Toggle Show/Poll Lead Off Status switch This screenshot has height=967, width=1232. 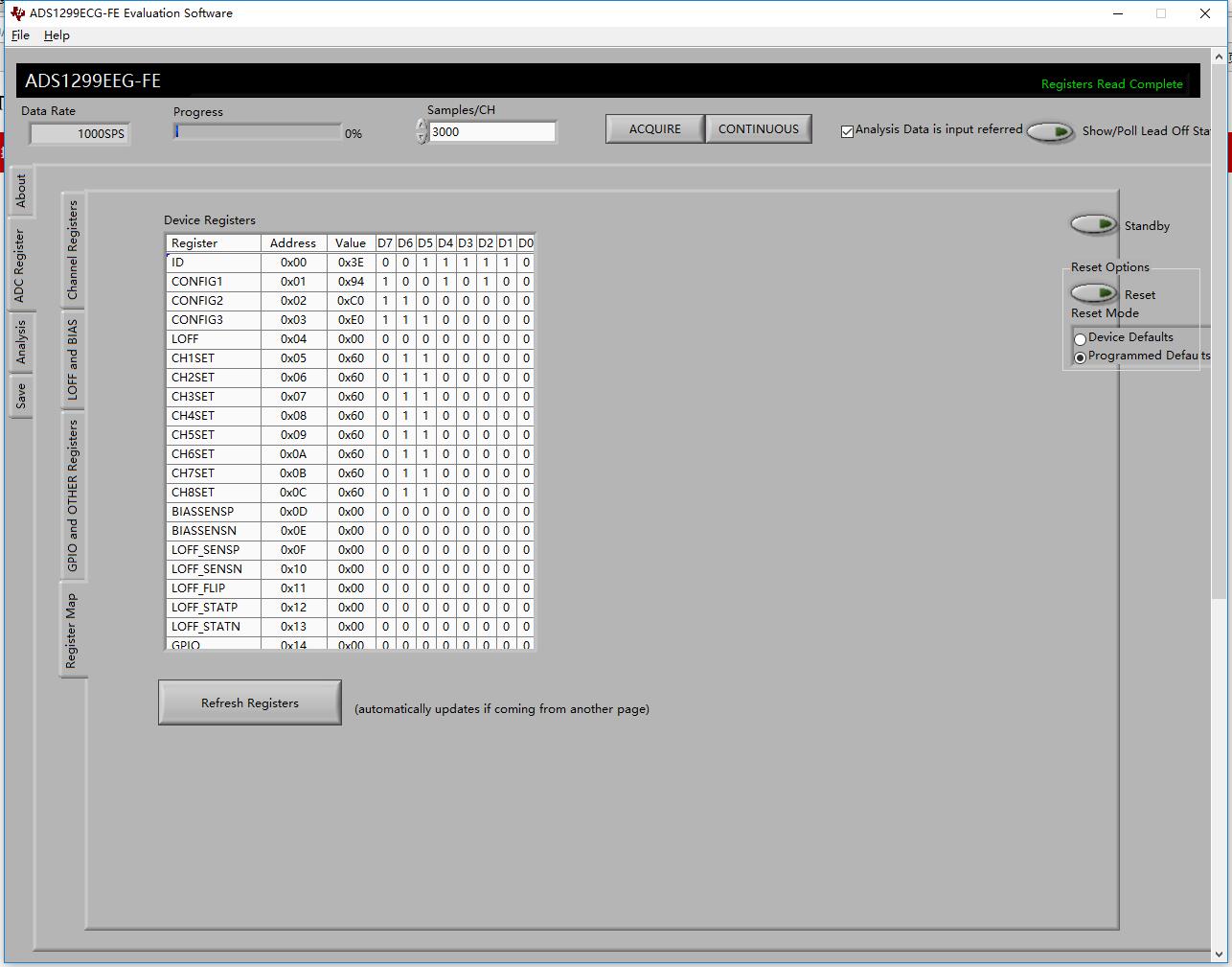1050,132
